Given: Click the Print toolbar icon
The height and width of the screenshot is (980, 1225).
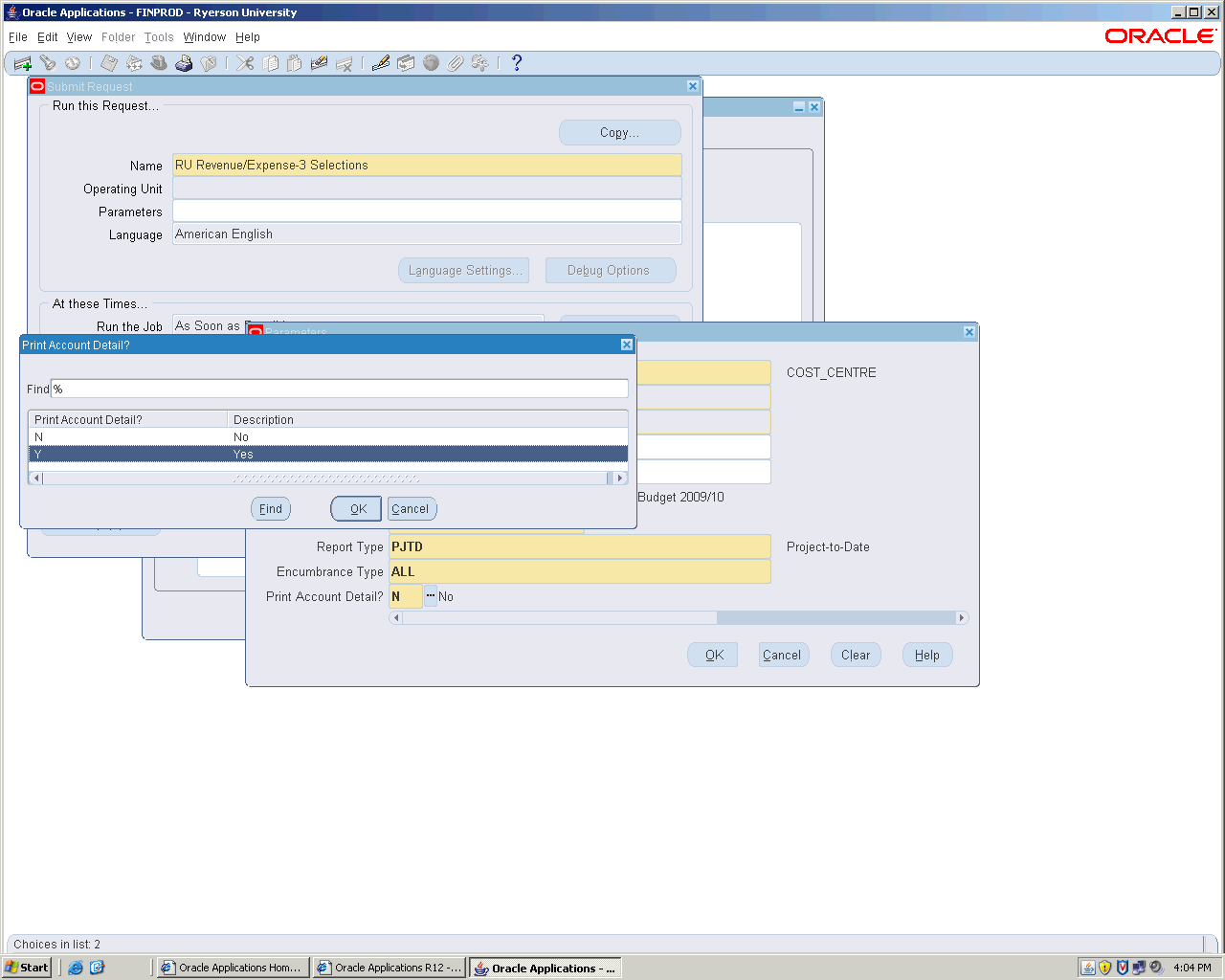Looking at the screenshot, I should 184,63.
